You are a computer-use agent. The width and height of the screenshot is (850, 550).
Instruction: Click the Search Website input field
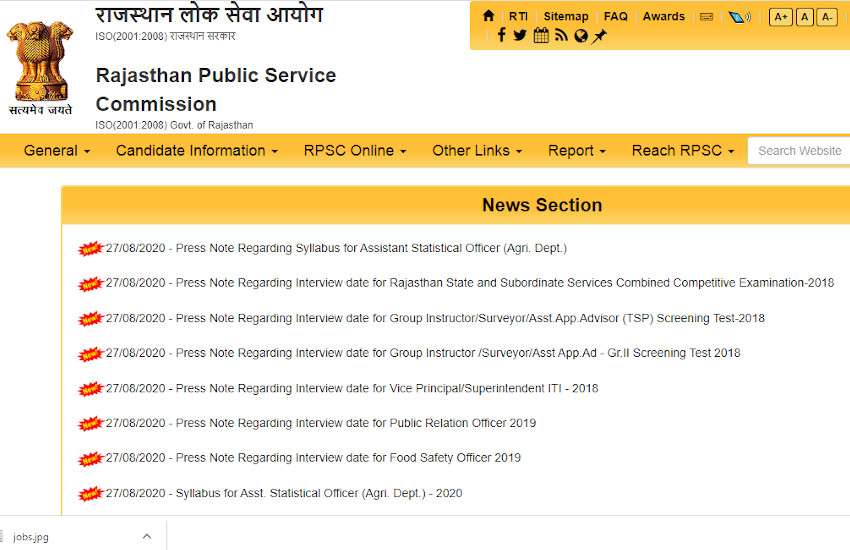800,151
